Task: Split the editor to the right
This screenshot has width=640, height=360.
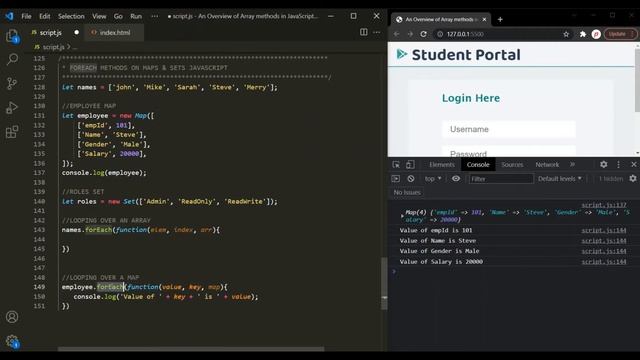Action: point(363,32)
